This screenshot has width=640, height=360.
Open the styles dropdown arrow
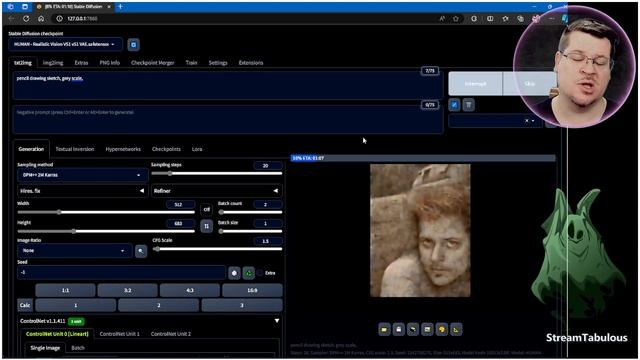[533, 121]
